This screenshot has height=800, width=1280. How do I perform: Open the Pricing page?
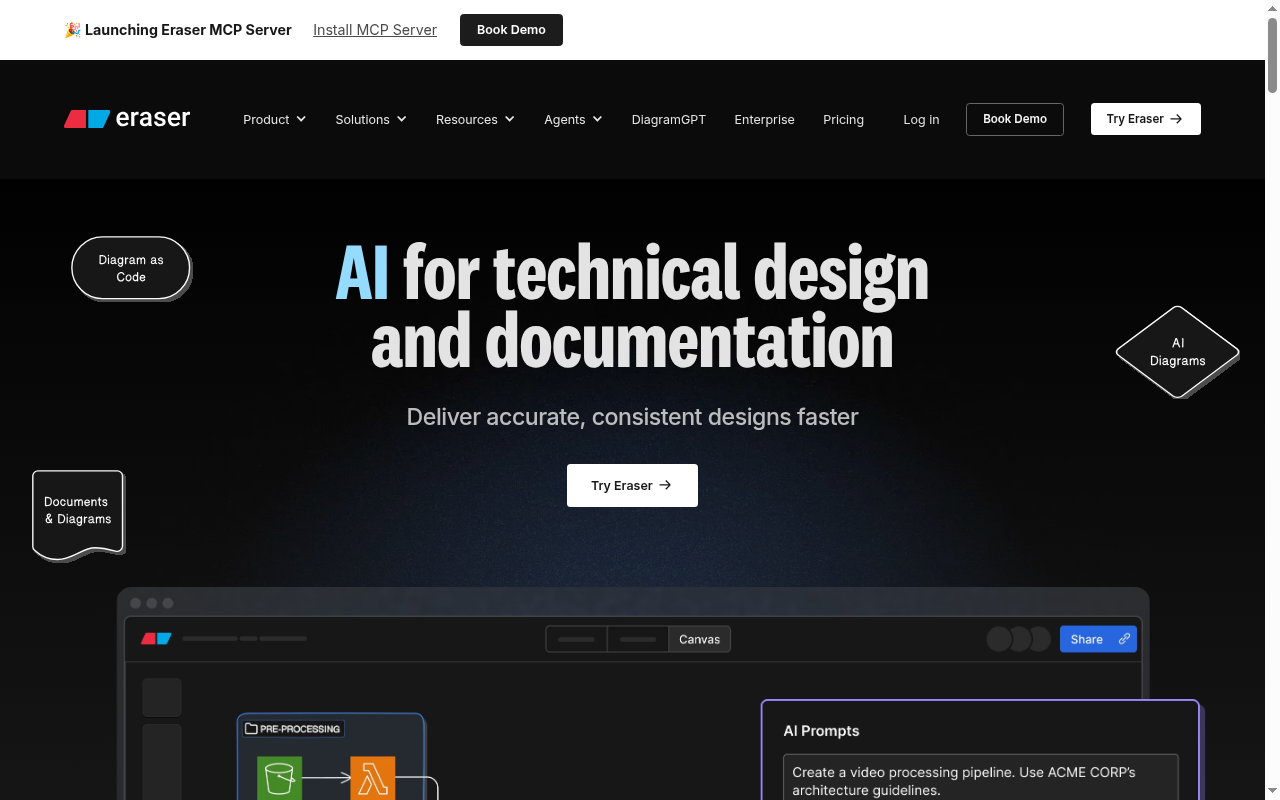point(843,119)
